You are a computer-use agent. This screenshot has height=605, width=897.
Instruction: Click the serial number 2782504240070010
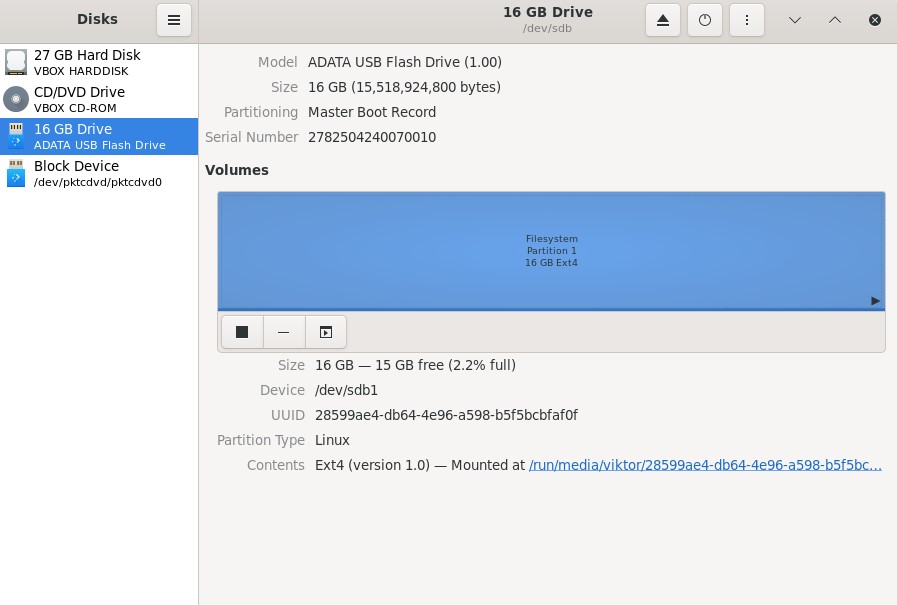click(x=371, y=137)
